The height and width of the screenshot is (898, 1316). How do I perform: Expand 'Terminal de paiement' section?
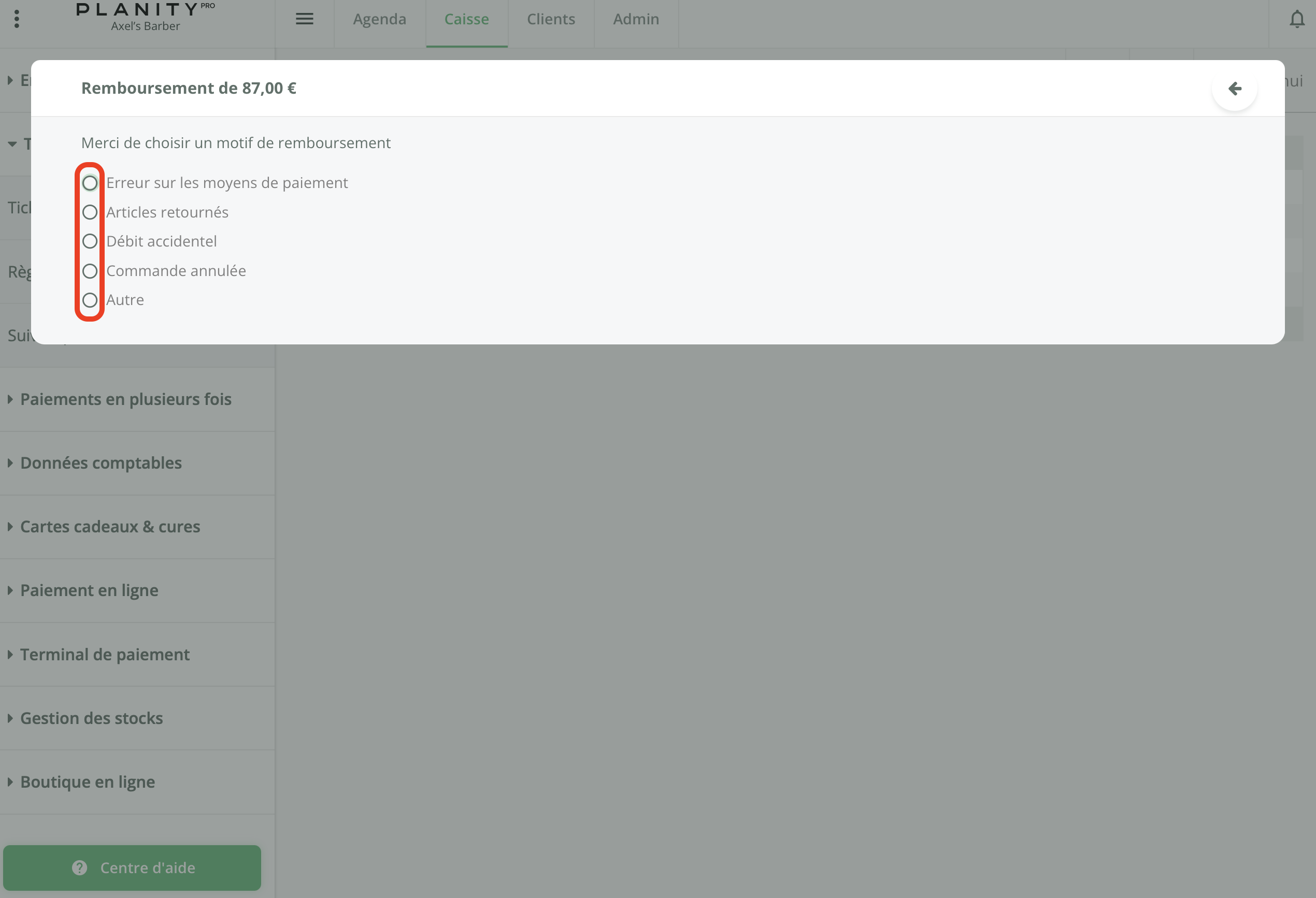[x=105, y=655]
